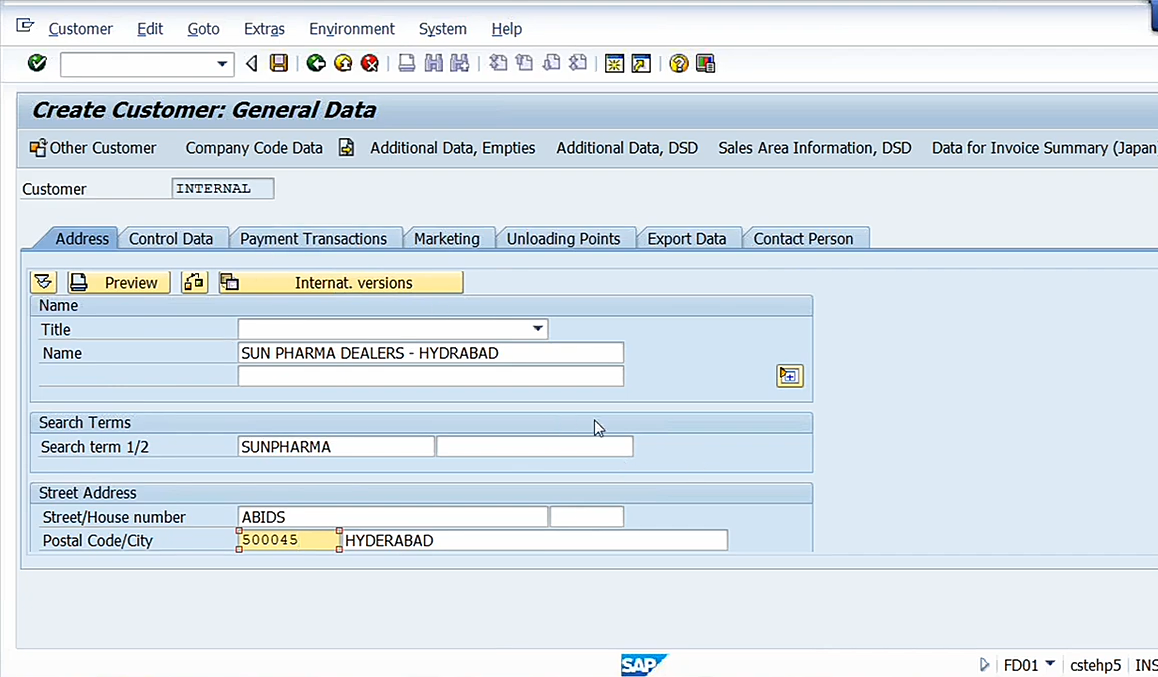This screenshot has height=677, width=1158.
Task: Click the empty second name line field
Action: (431, 376)
